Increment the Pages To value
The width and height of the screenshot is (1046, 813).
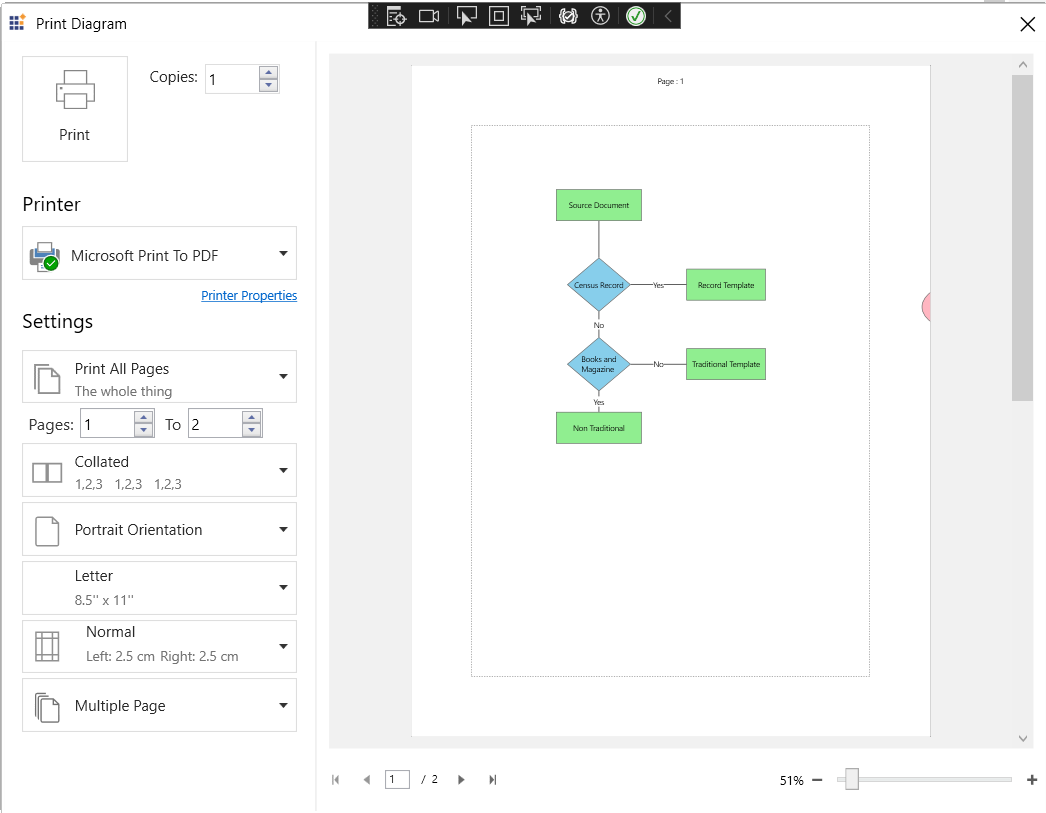coord(251,418)
